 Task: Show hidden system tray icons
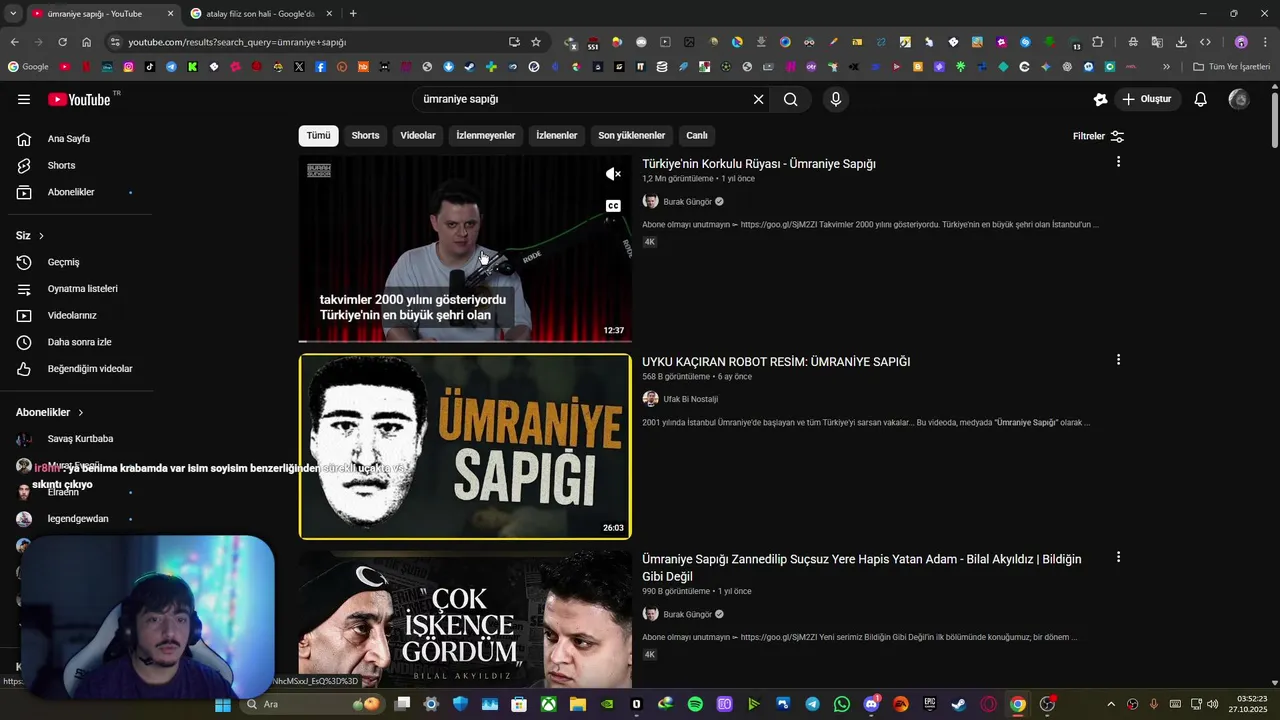pyautogui.click(x=1110, y=704)
